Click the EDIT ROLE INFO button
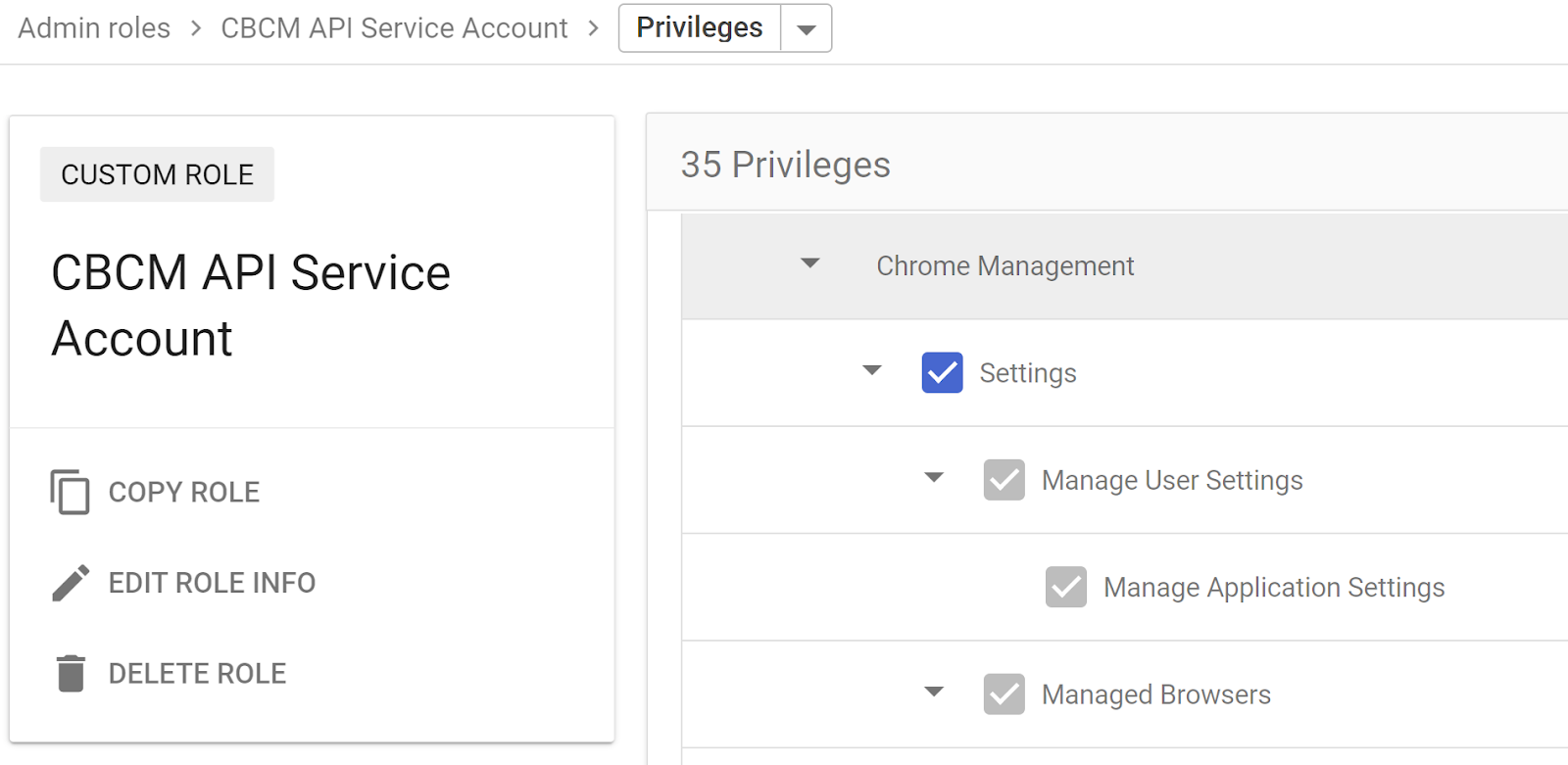Viewport: 1568px width, 765px height. tap(183, 583)
